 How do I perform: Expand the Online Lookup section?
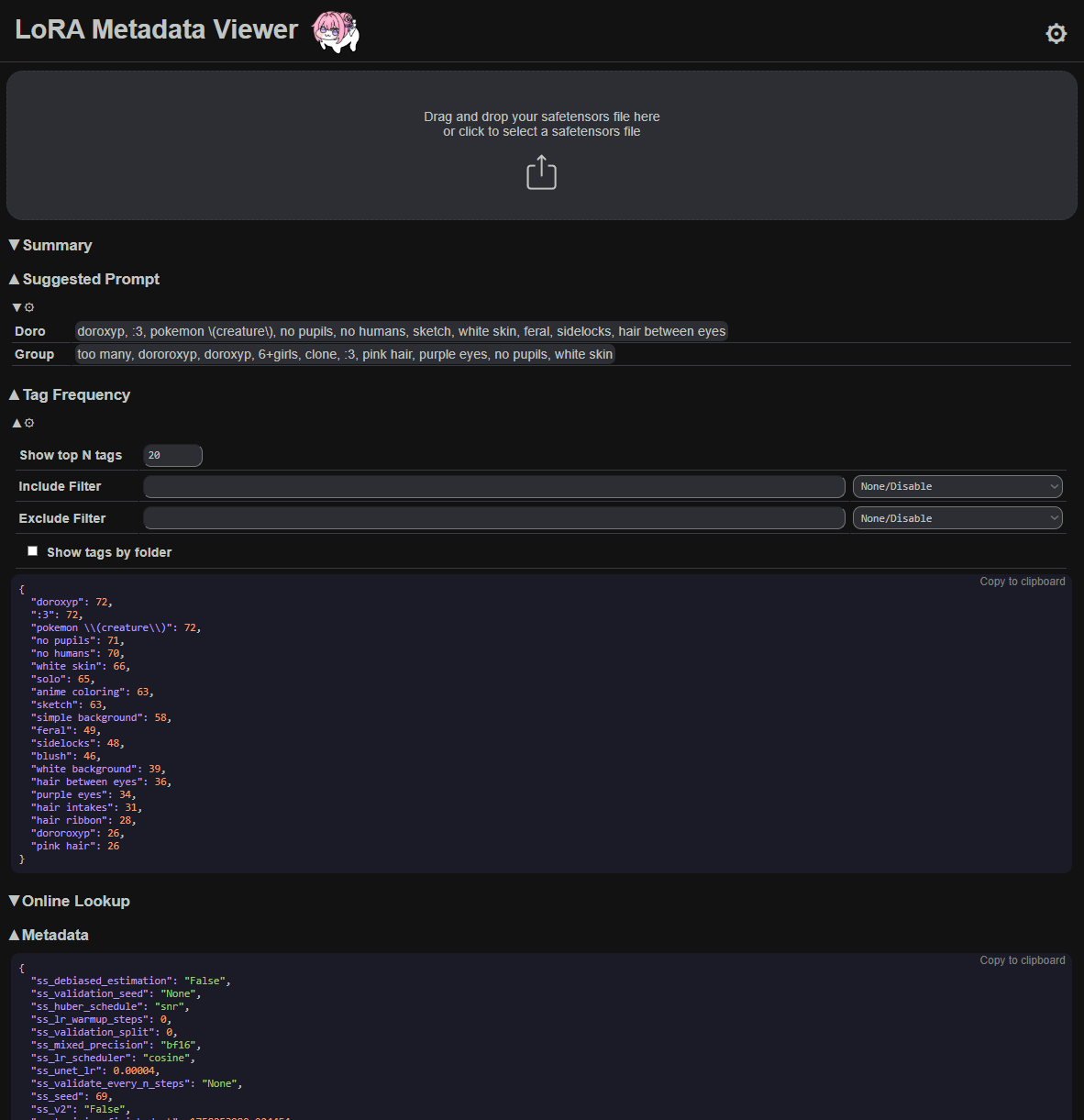click(x=70, y=901)
